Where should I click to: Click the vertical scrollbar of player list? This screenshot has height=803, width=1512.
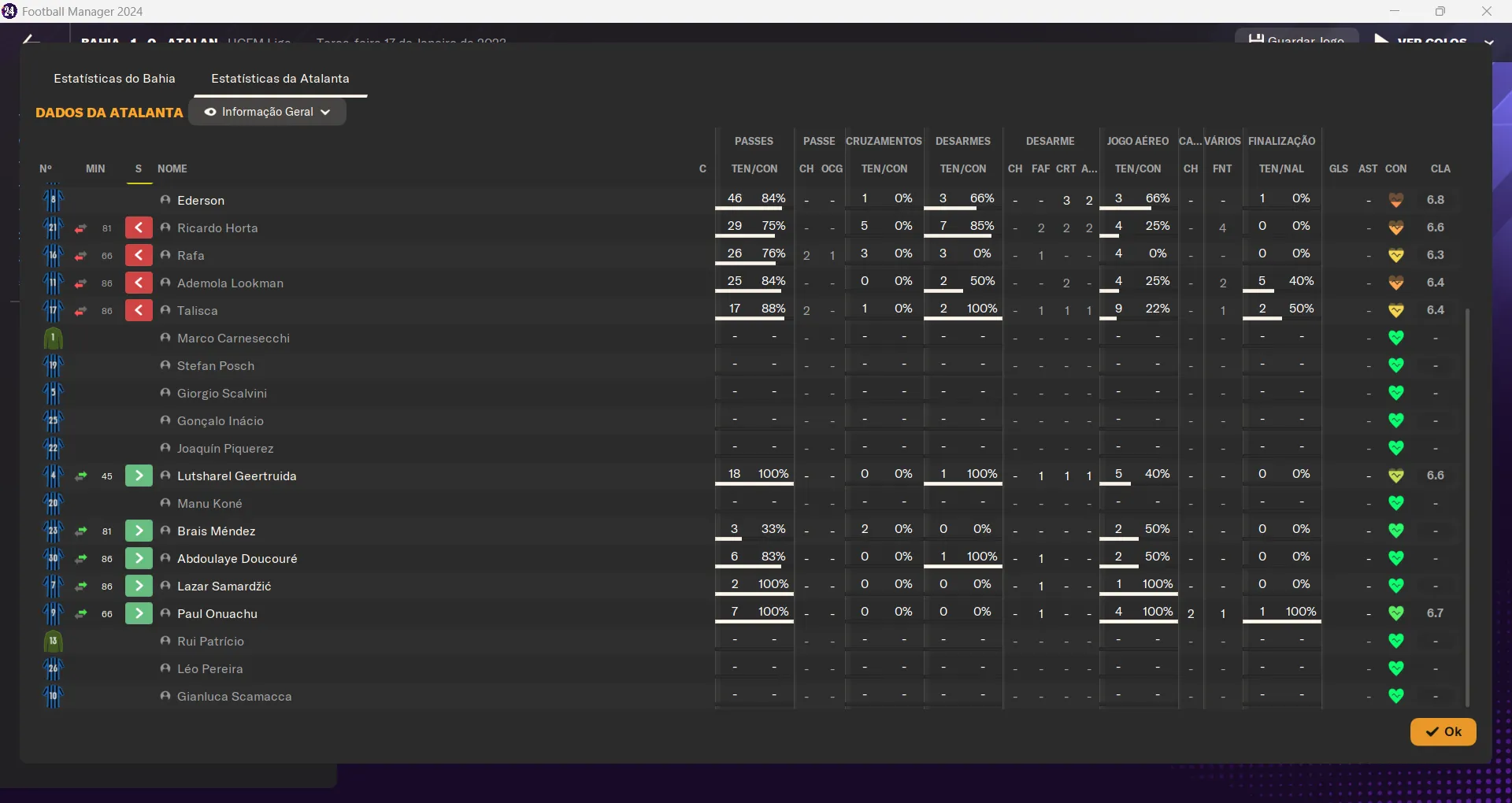[1467, 508]
